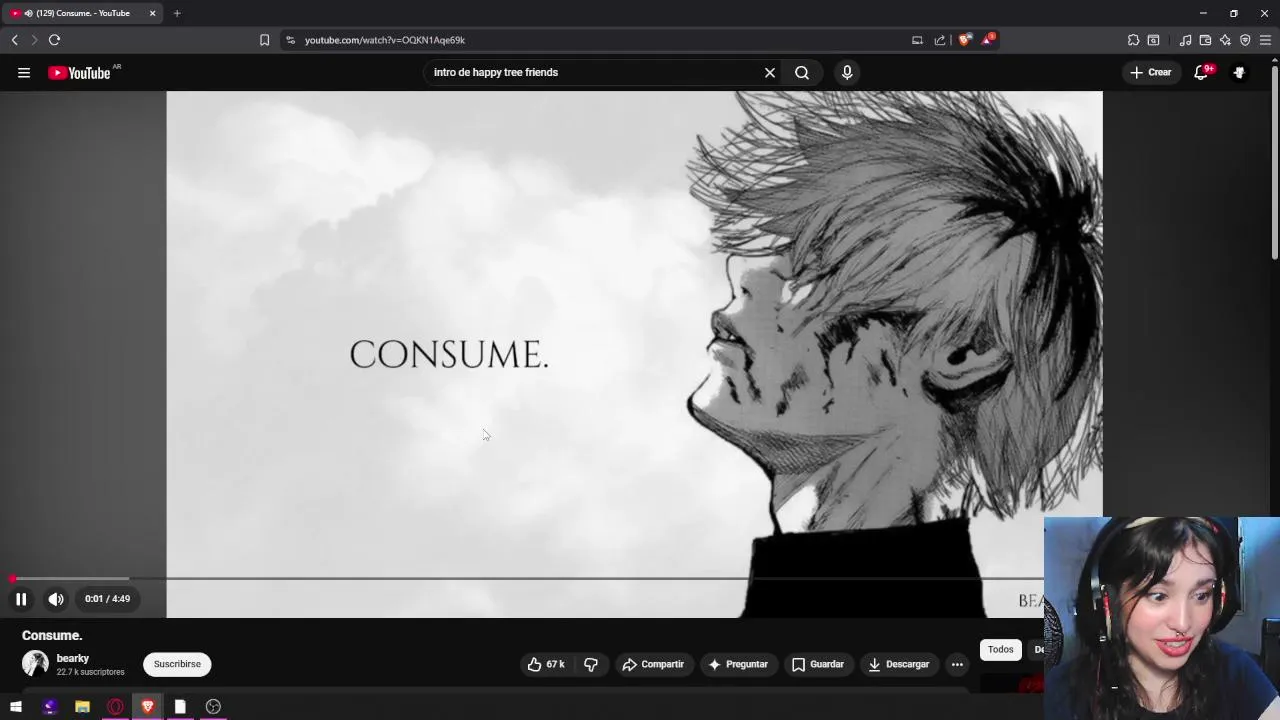Close the Consume. - YouTube tab
The image size is (1280, 720).
152,13
